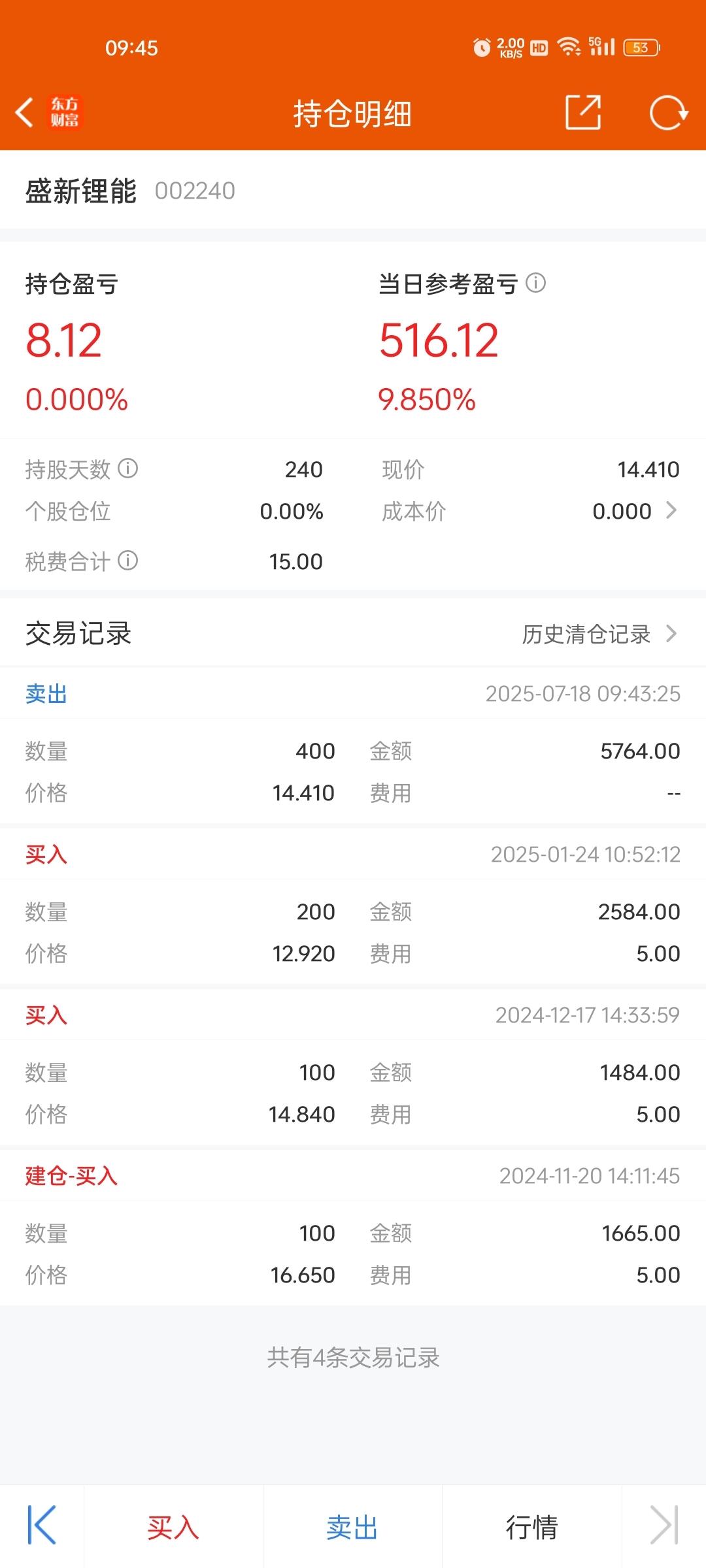Tap info icon beside 税费合计
Image resolution: width=706 pixels, height=1568 pixels.
pyautogui.click(x=127, y=561)
